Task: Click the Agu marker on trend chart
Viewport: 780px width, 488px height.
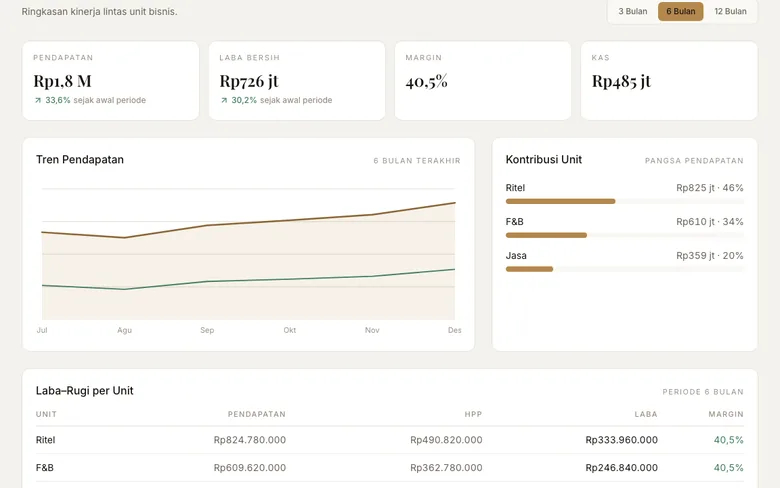Action: [x=124, y=330]
